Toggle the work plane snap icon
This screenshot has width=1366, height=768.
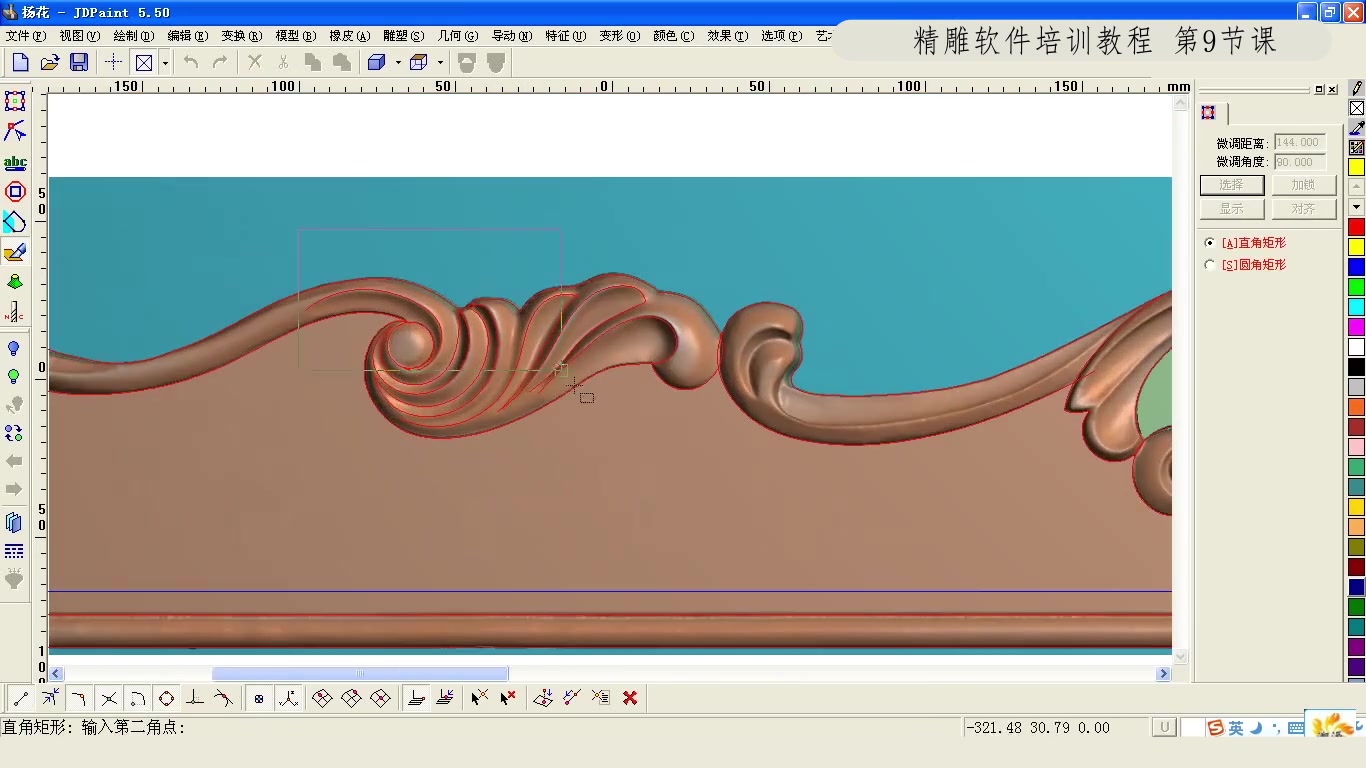tap(417, 698)
